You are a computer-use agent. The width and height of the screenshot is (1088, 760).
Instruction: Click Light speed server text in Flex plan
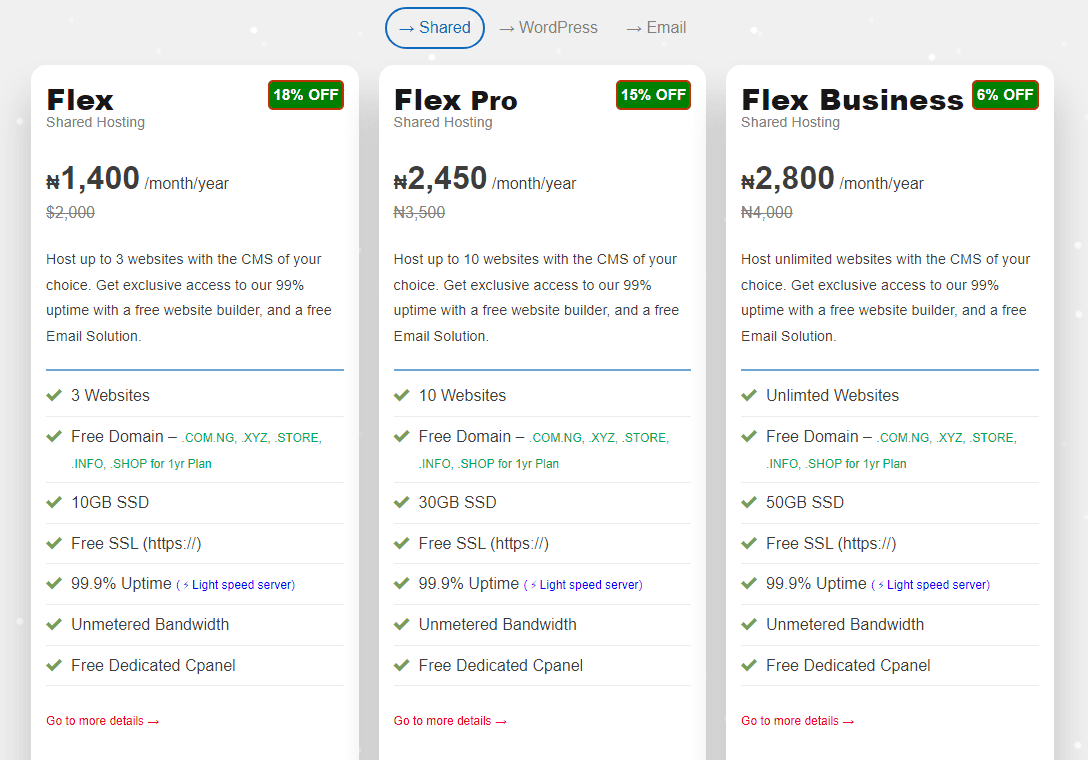[x=238, y=585]
